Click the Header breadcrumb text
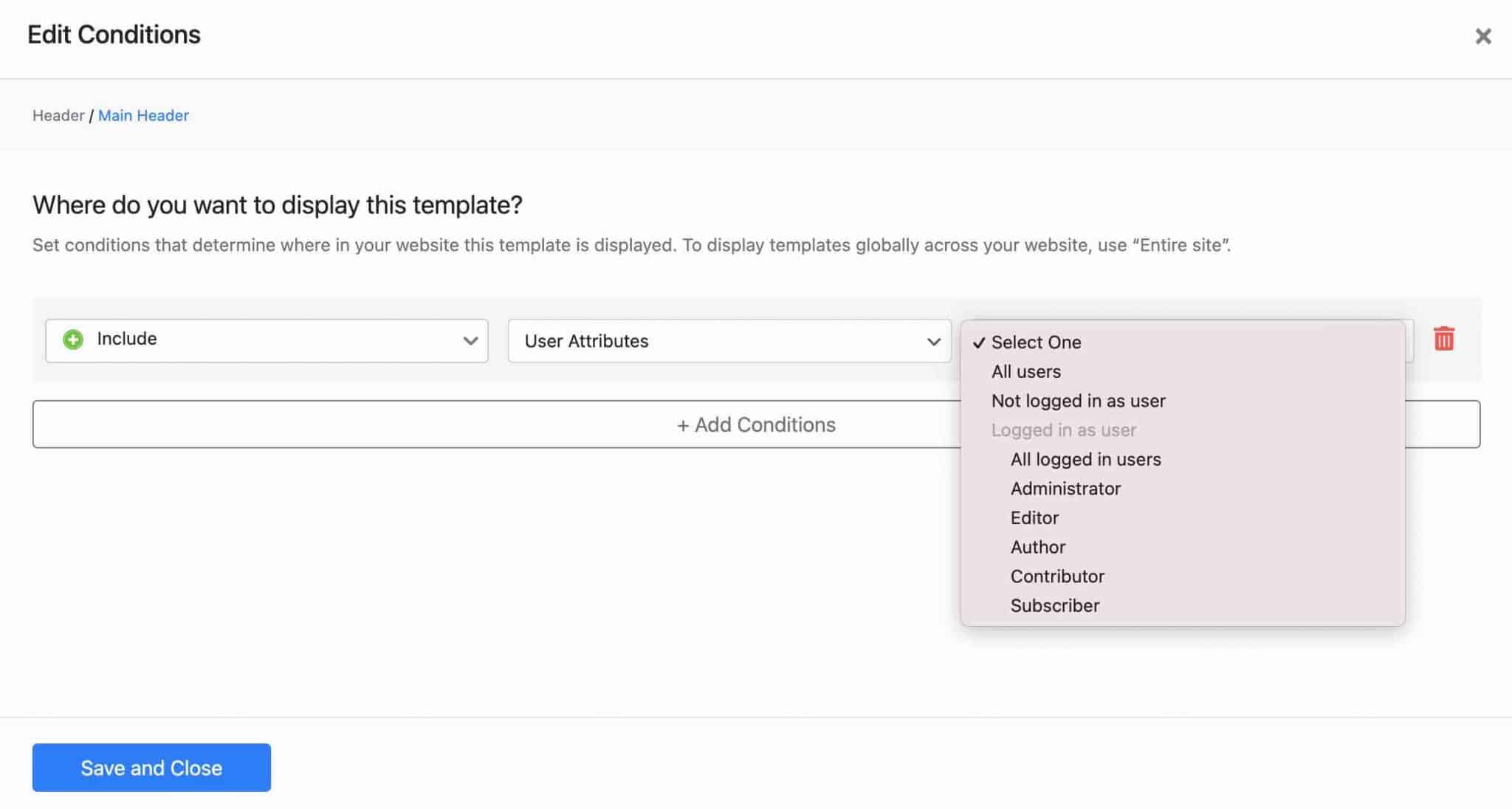The height and width of the screenshot is (809, 1512). (x=58, y=116)
